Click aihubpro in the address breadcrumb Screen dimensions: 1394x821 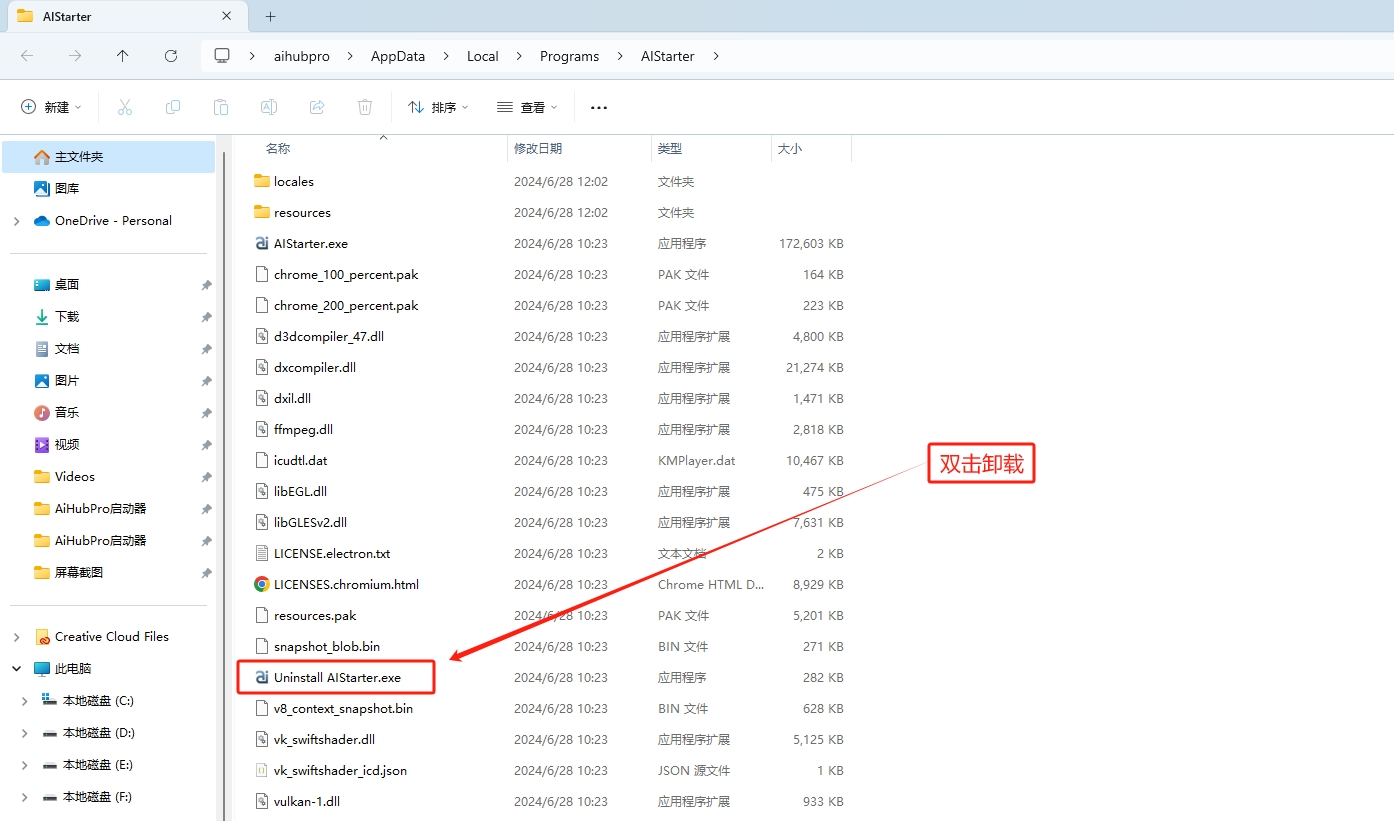point(301,56)
